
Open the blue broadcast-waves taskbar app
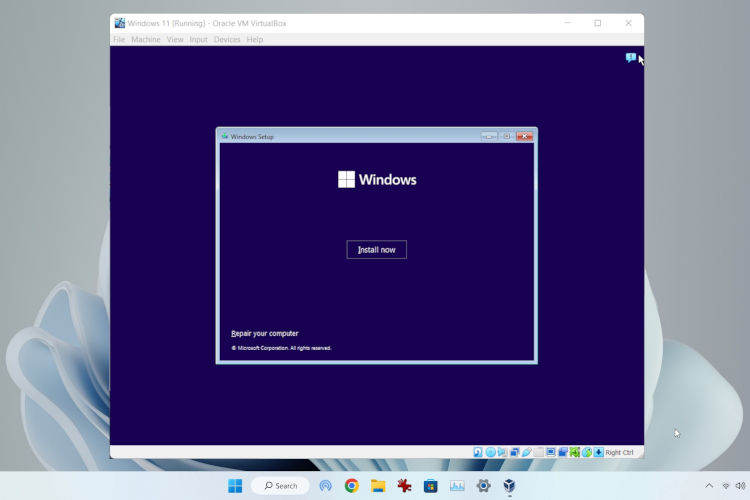(x=325, y=486)
